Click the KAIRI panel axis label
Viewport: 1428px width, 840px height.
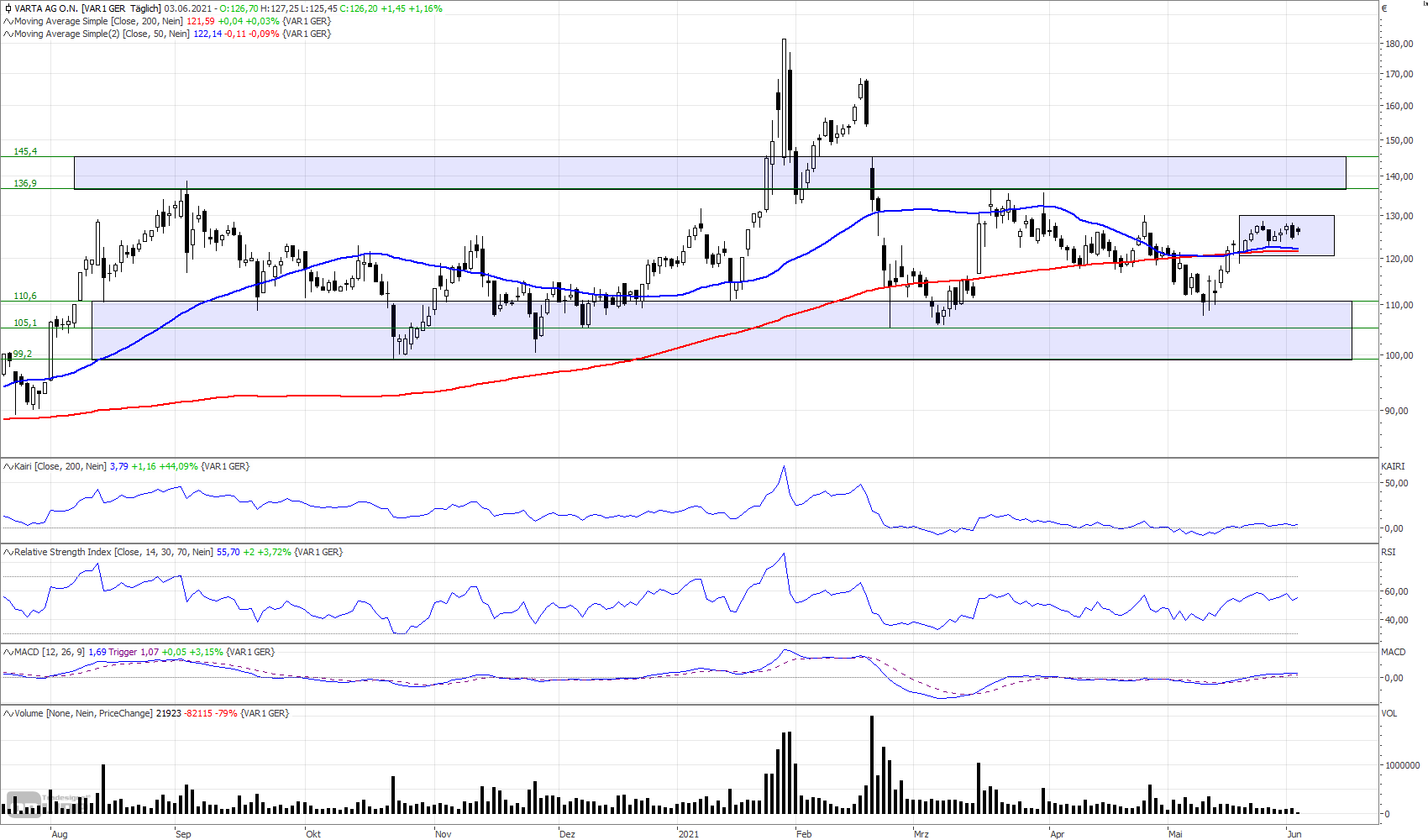pyautogui.click(x=1393, y=466)
